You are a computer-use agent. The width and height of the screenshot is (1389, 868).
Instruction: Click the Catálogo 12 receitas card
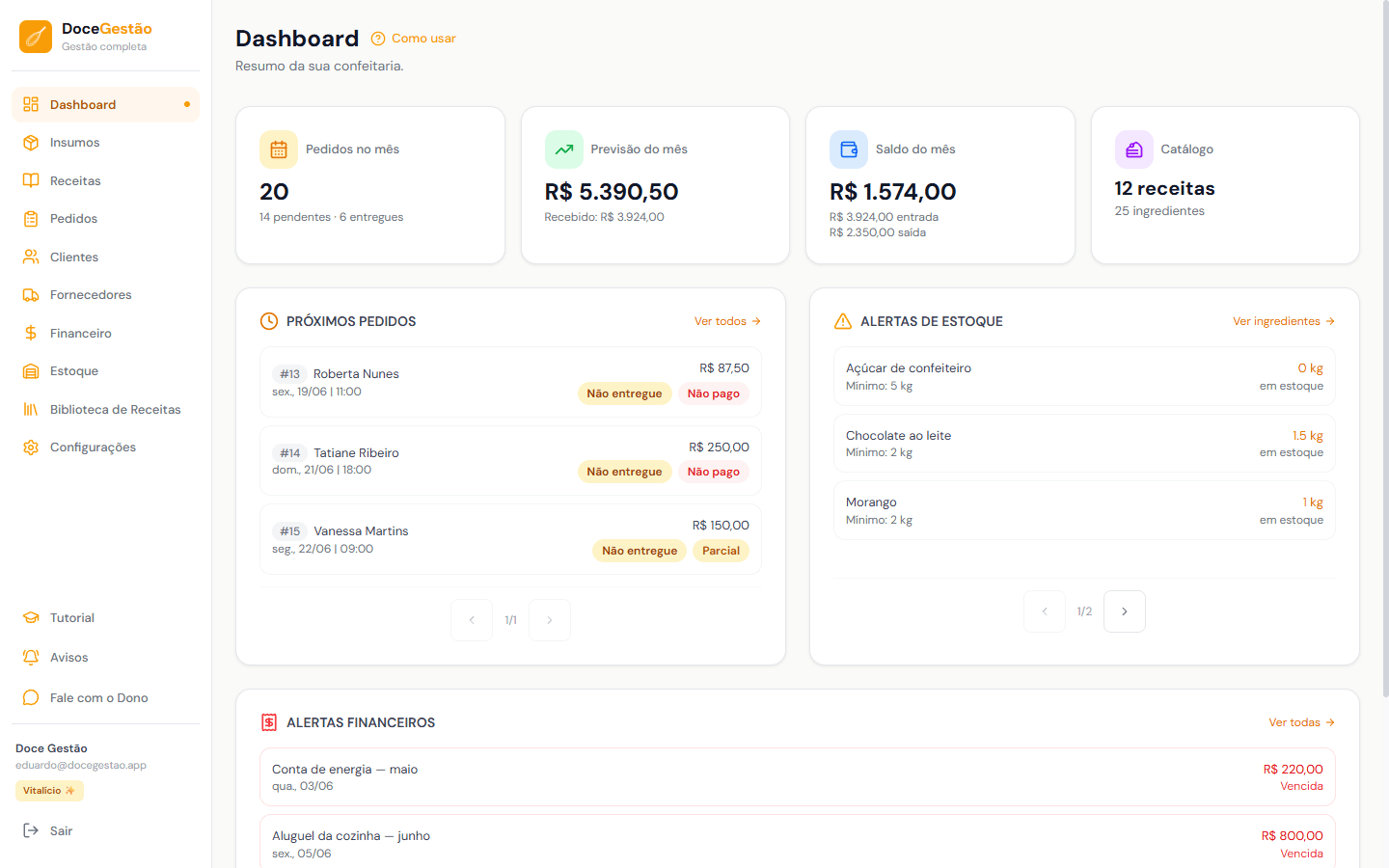pos(1225,185)
